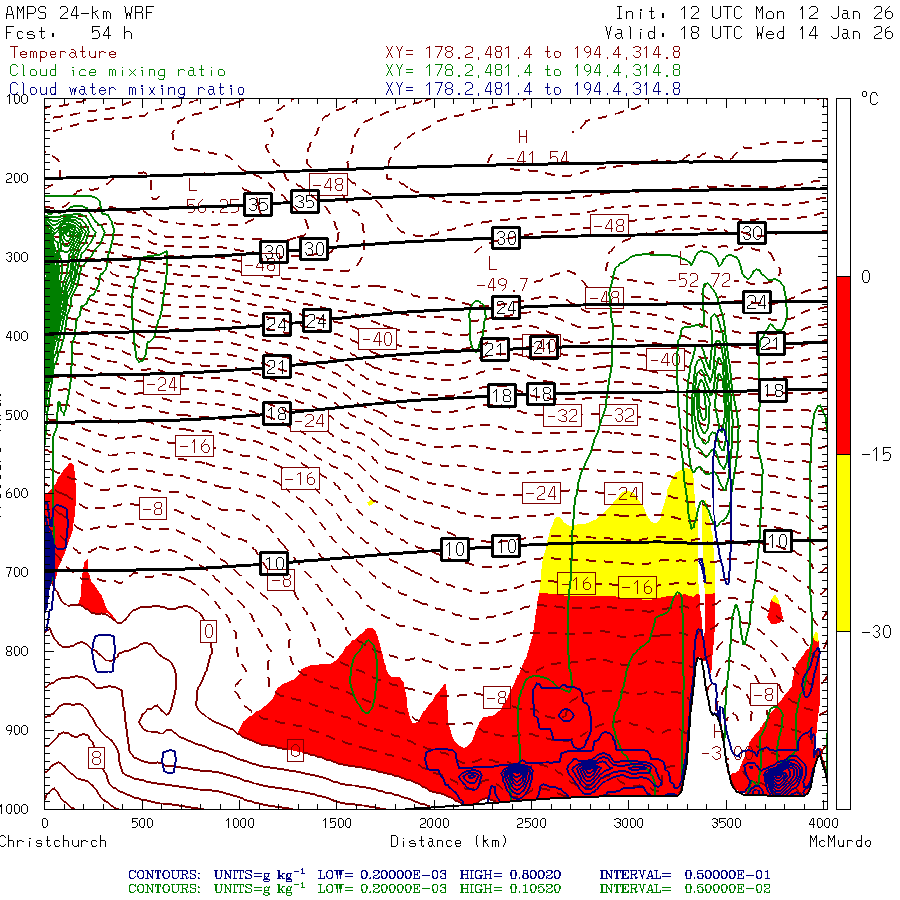Screen dimensions: 900x900
Task: Click the 'Distance (km)' axis title
Action: pos(449,841)
